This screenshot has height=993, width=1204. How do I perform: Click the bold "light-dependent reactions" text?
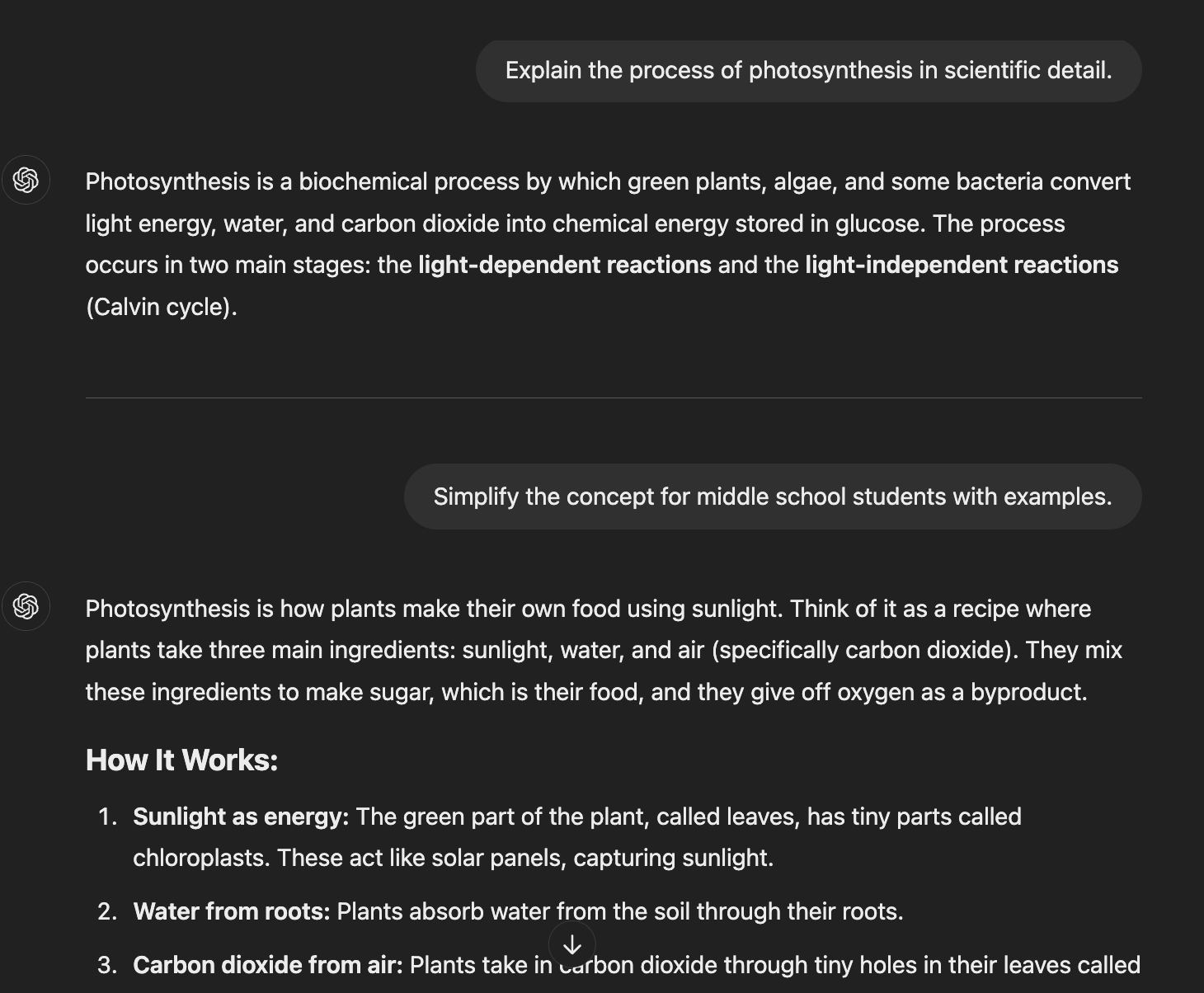(x=564, y=265)
